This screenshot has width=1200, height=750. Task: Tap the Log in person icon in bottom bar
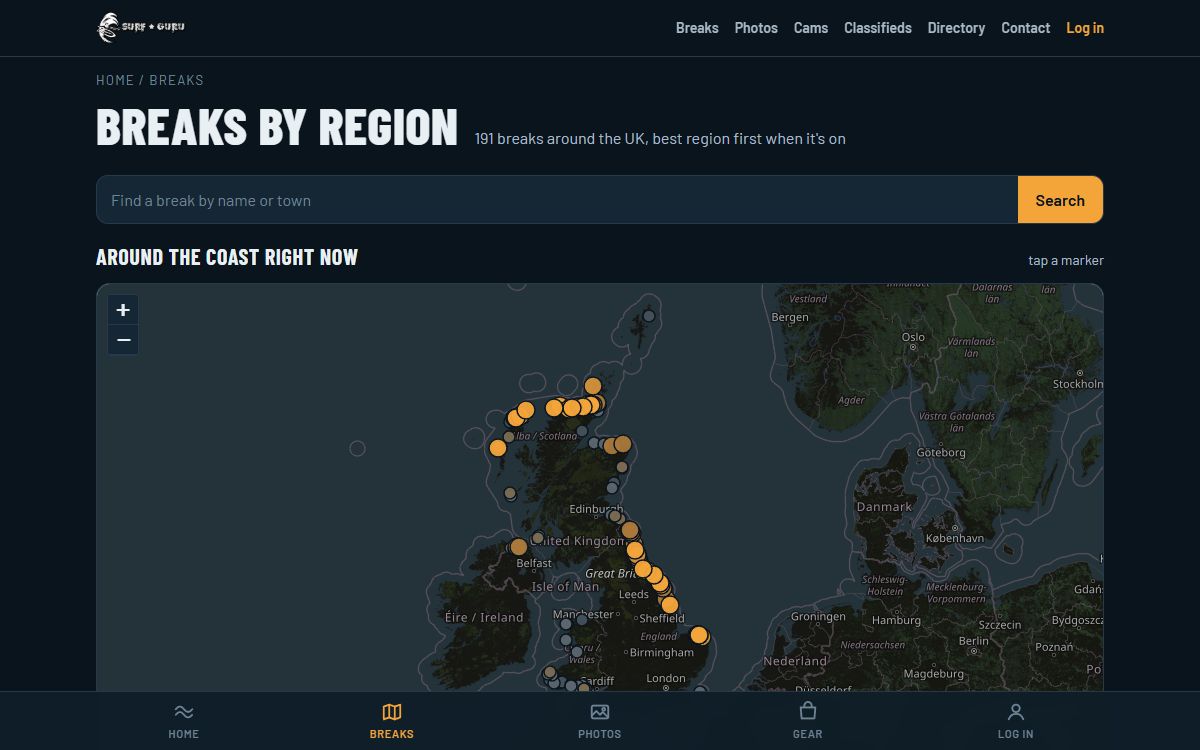1016,712
